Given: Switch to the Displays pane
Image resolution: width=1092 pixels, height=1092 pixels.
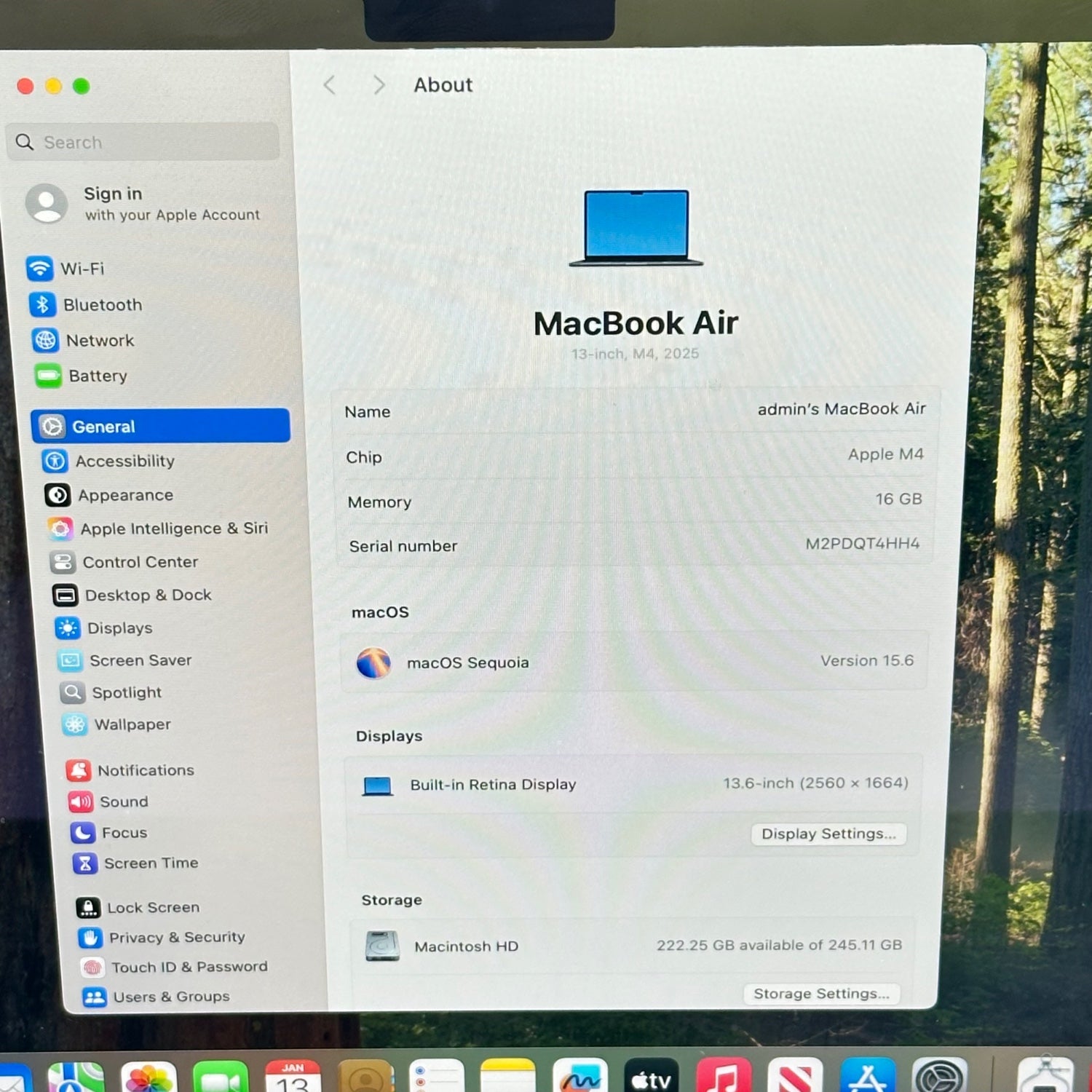Looking at the screenshot, I should (119, 628).
